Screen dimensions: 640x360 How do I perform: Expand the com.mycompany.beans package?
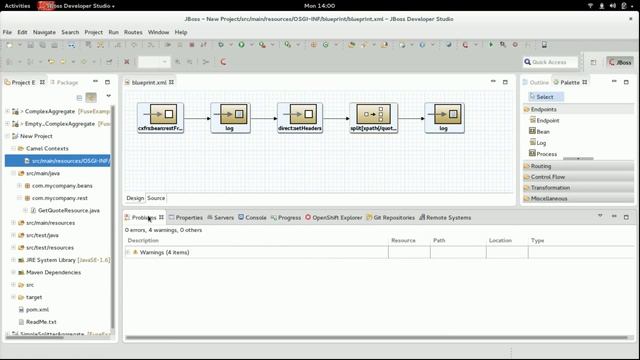19,185
